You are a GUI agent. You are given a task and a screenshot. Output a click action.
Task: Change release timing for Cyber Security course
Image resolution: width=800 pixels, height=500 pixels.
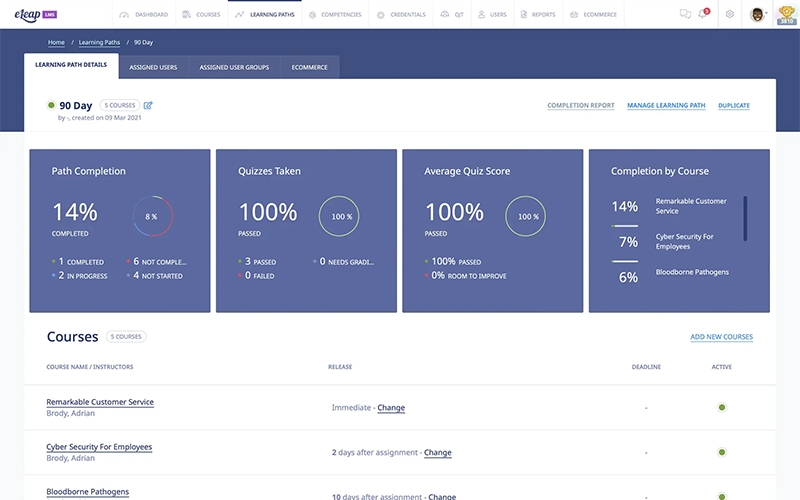(x=437, y=453)
